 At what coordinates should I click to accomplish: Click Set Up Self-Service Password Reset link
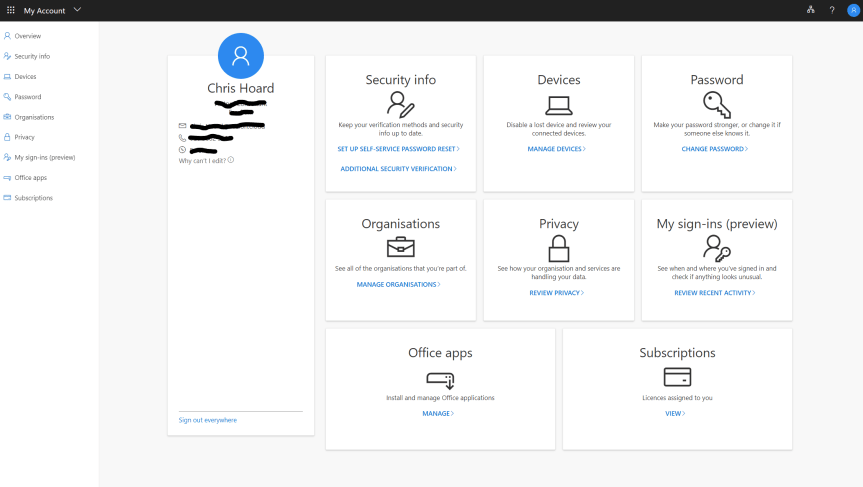click(399, 149)
